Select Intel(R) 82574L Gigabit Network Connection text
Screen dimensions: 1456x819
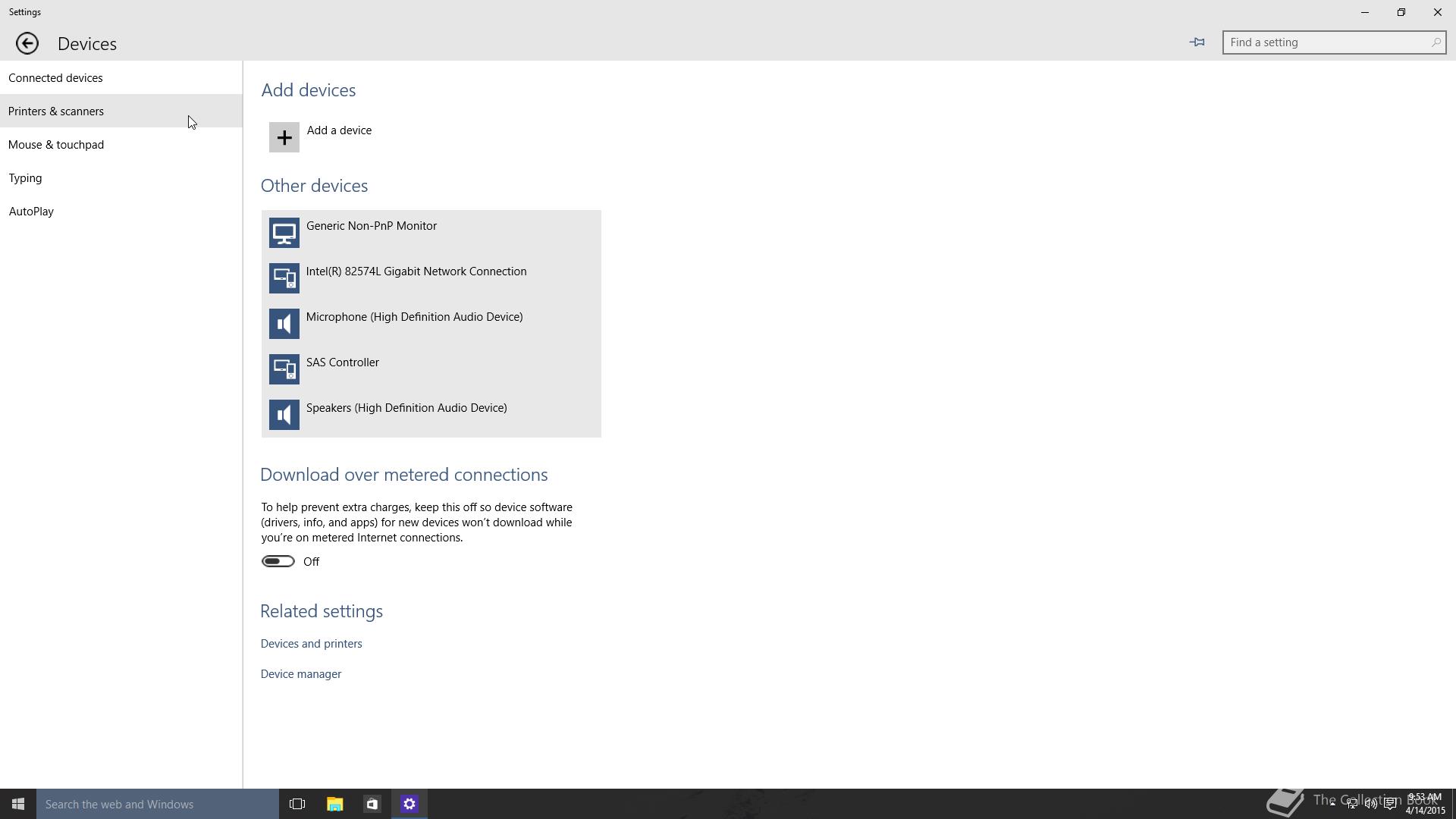416,271
